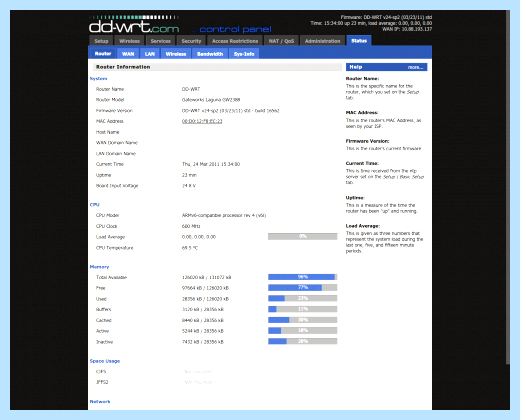Open the Services tab
The width and height of the screenshot is (520, 420).
click(160, 41)
